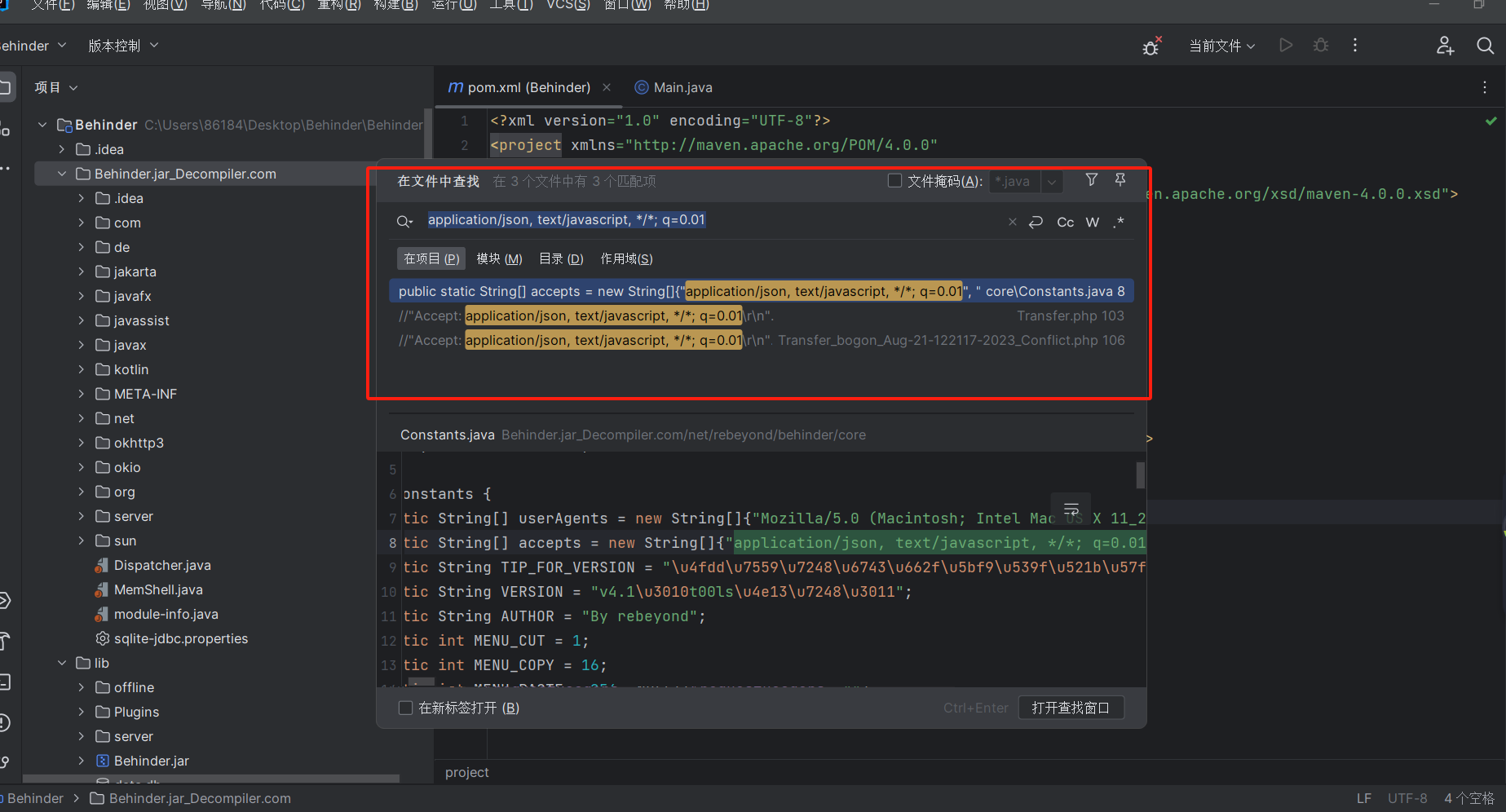
Task: Open module-info.java file
Action: [166, 614]
